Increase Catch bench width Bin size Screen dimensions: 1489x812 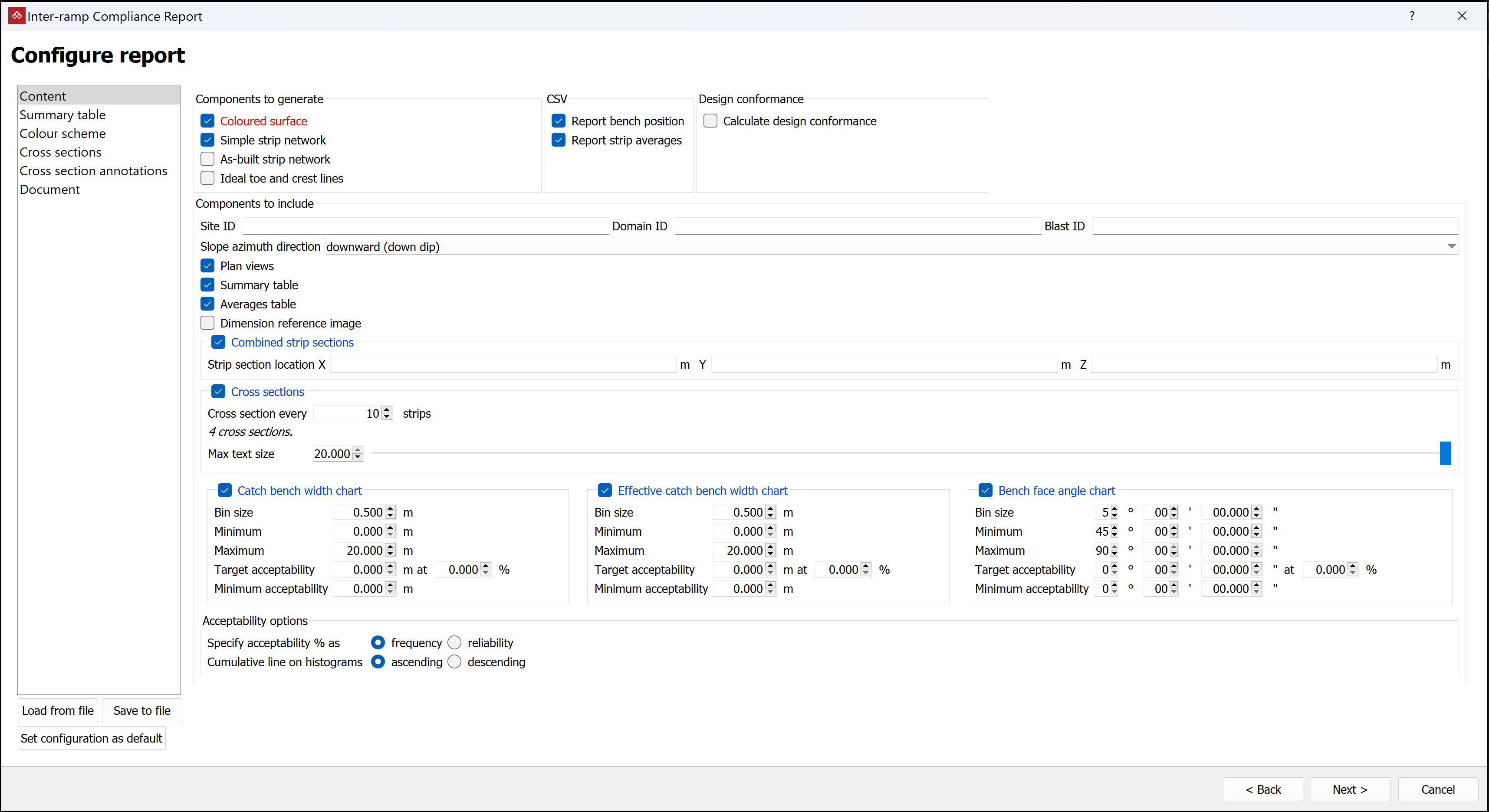(x=391, y=508)
